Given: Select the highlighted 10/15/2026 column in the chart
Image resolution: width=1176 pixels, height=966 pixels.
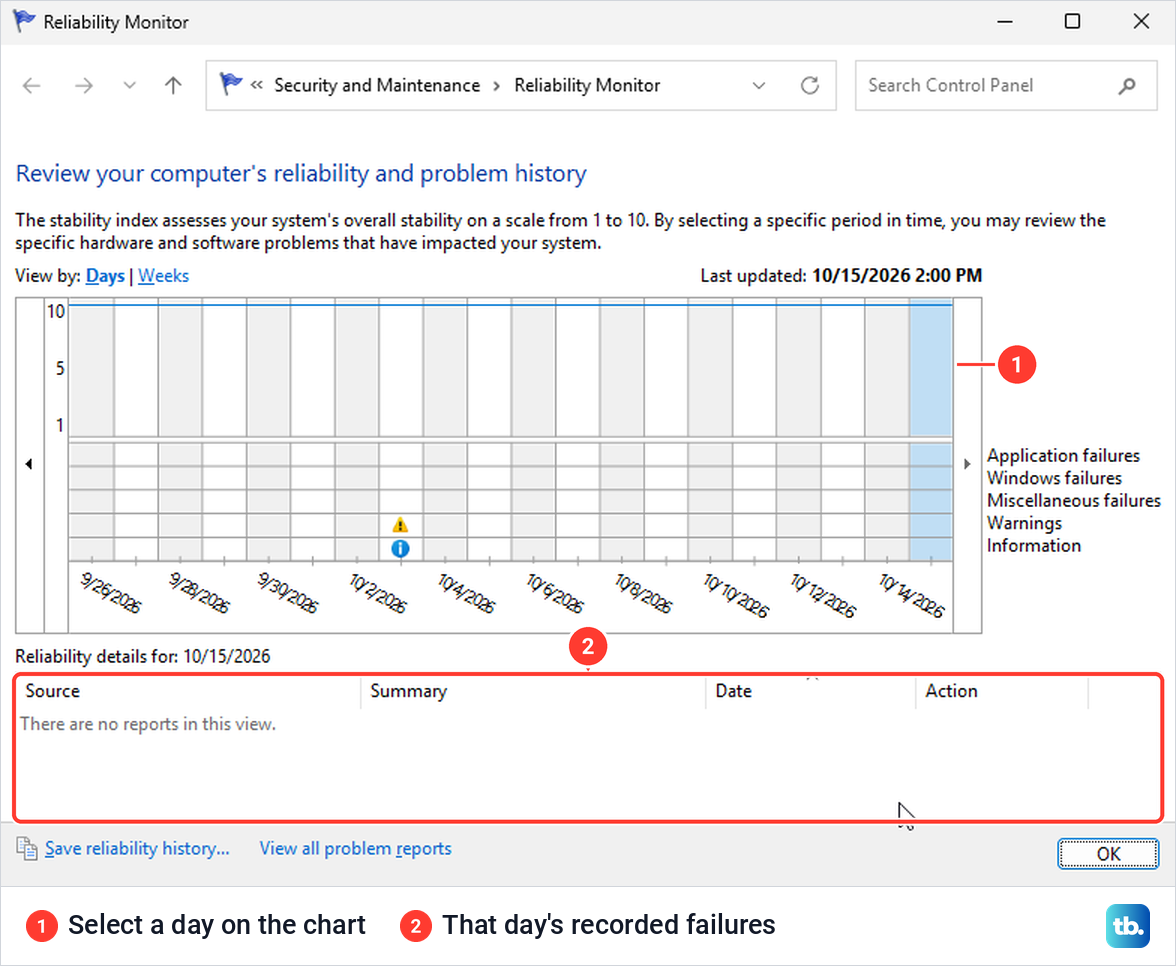Looking at the screenshot, I should tap(931, 429).
